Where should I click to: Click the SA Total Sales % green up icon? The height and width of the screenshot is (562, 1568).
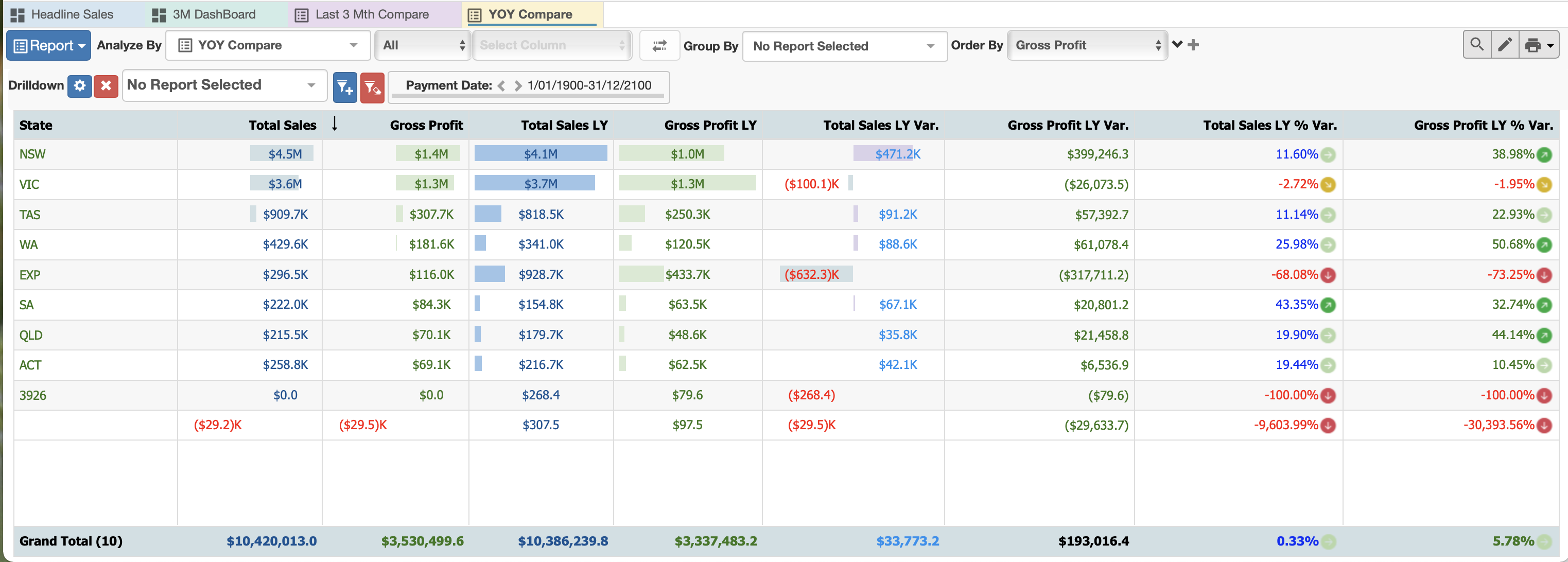1328,305
